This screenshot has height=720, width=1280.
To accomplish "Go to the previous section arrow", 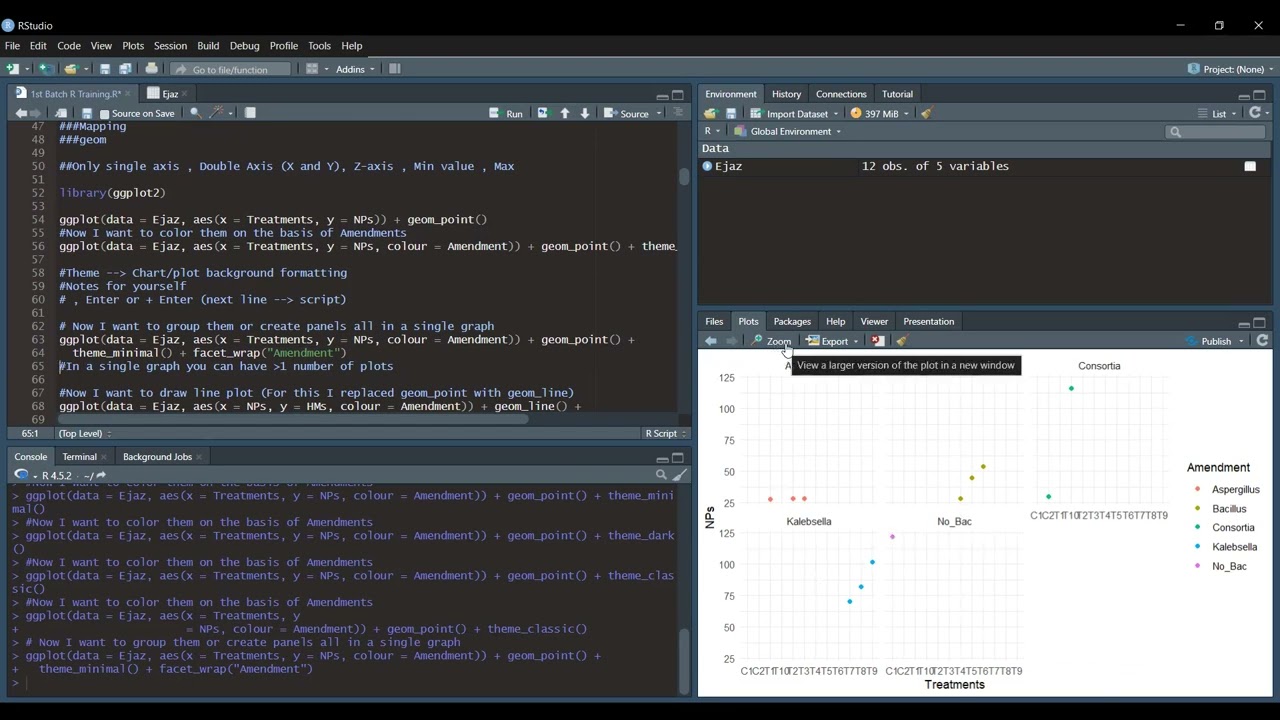I will [565, 114].
